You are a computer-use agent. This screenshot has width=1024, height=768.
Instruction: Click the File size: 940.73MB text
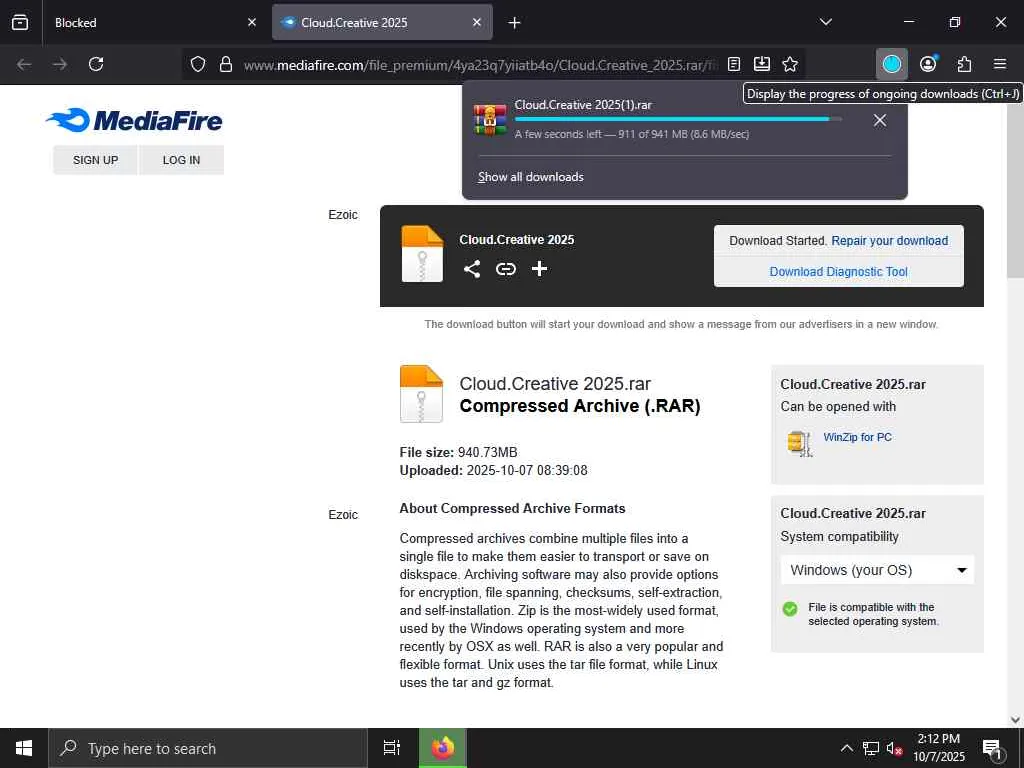458,452
